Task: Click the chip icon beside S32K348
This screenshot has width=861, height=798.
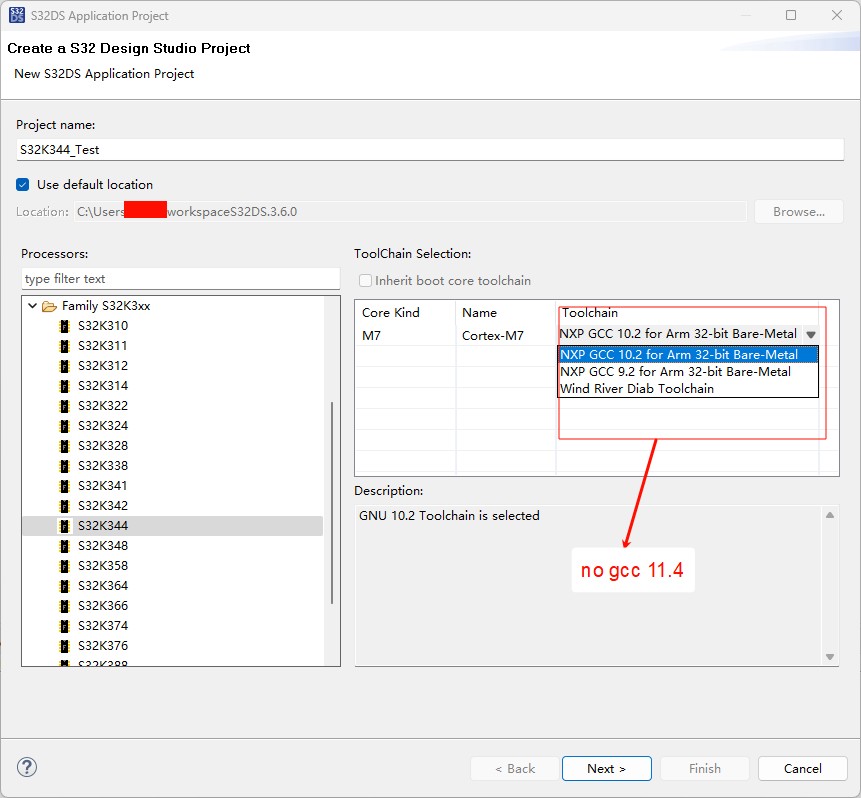Action: [65, 546]
